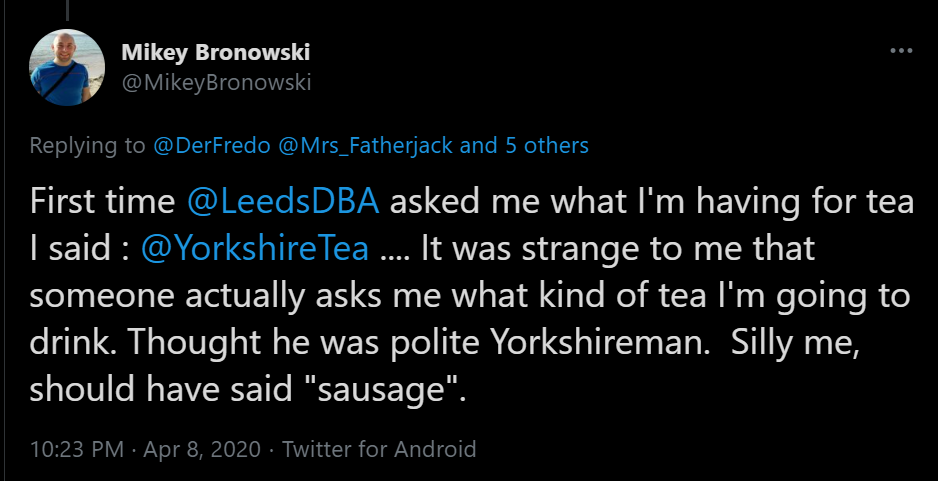
Task: Open the three-dot more options menu
Action: tap(901, 51)
